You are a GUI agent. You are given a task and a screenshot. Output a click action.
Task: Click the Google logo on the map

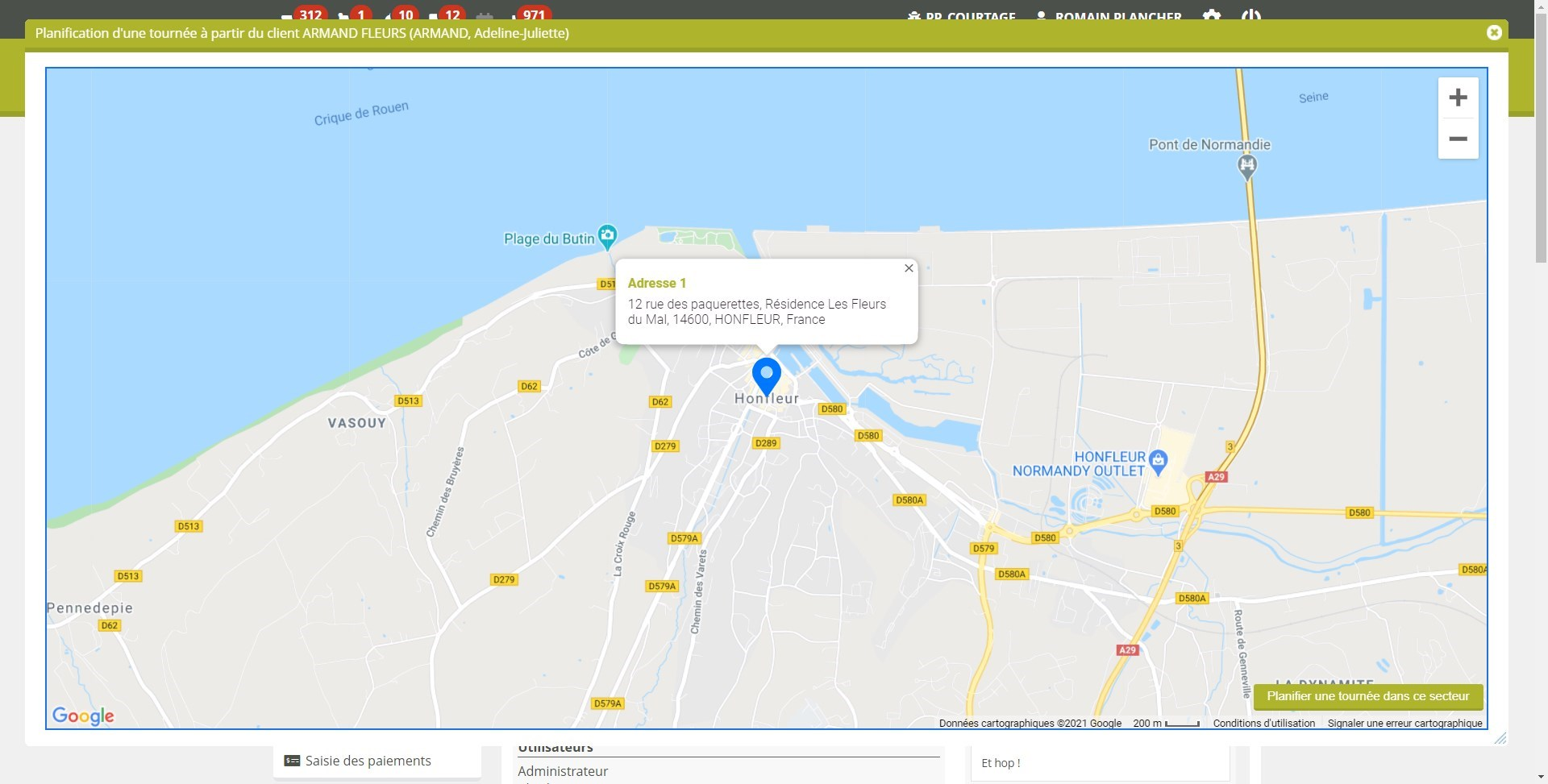click(82, 716)
